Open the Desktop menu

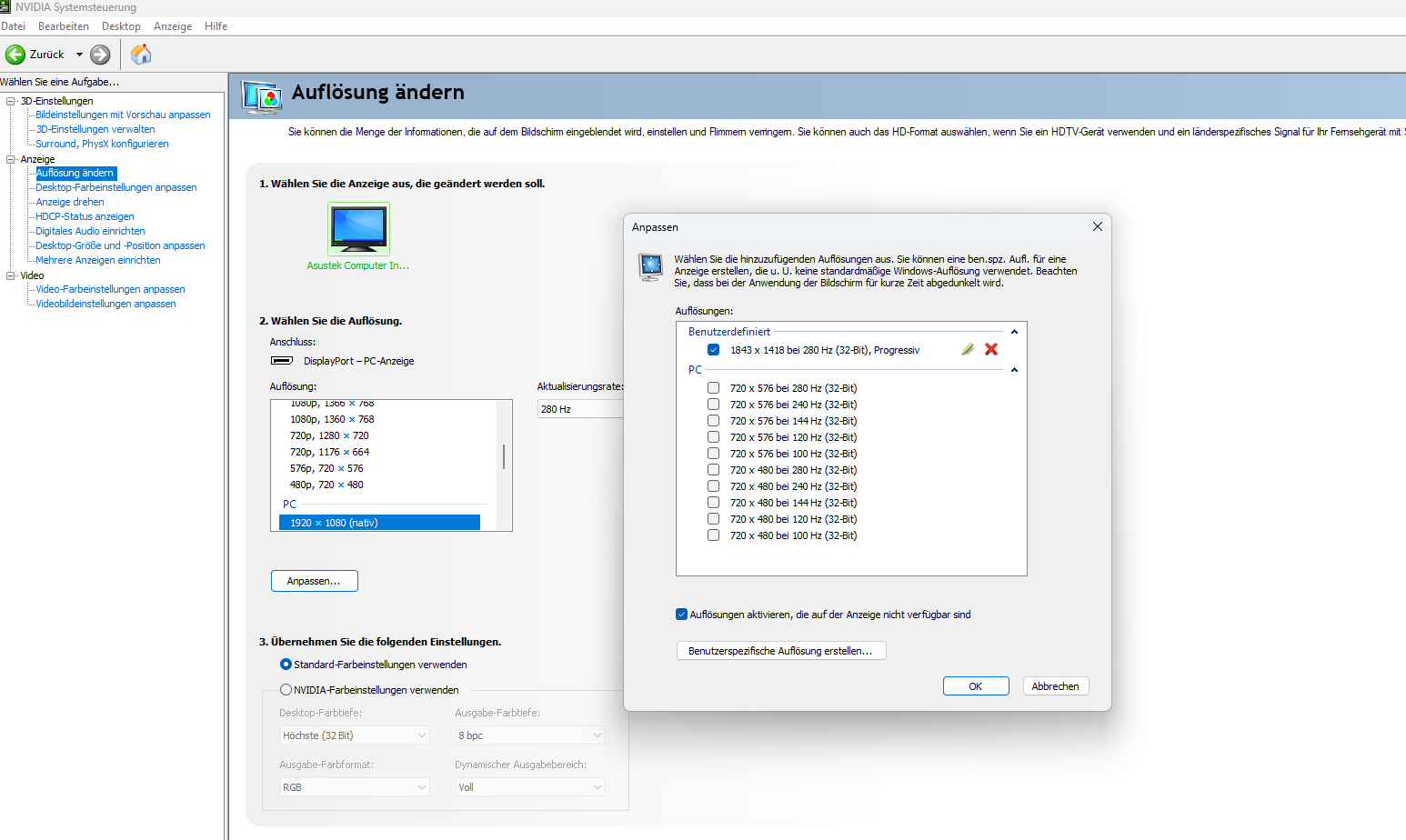pos(121,26)
